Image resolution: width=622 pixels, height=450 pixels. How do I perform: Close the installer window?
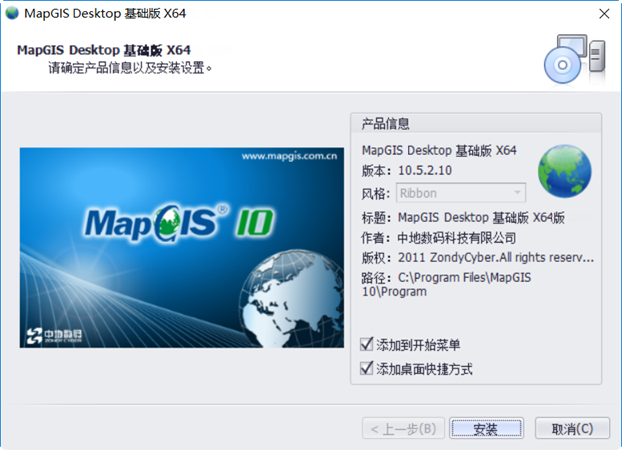[604, 13]
